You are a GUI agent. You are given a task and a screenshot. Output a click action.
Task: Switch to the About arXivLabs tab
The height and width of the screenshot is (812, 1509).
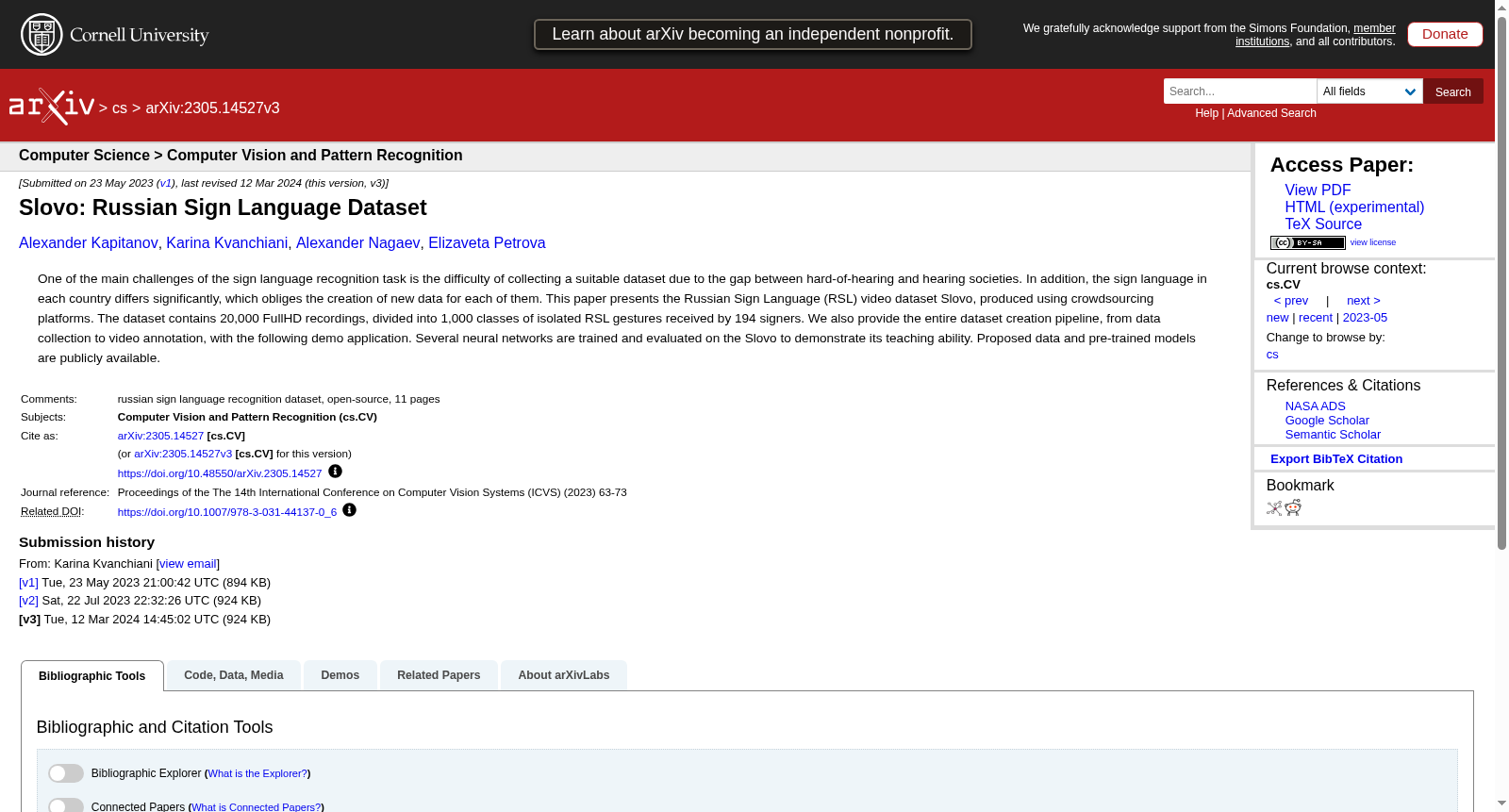[x=564, y=675]
